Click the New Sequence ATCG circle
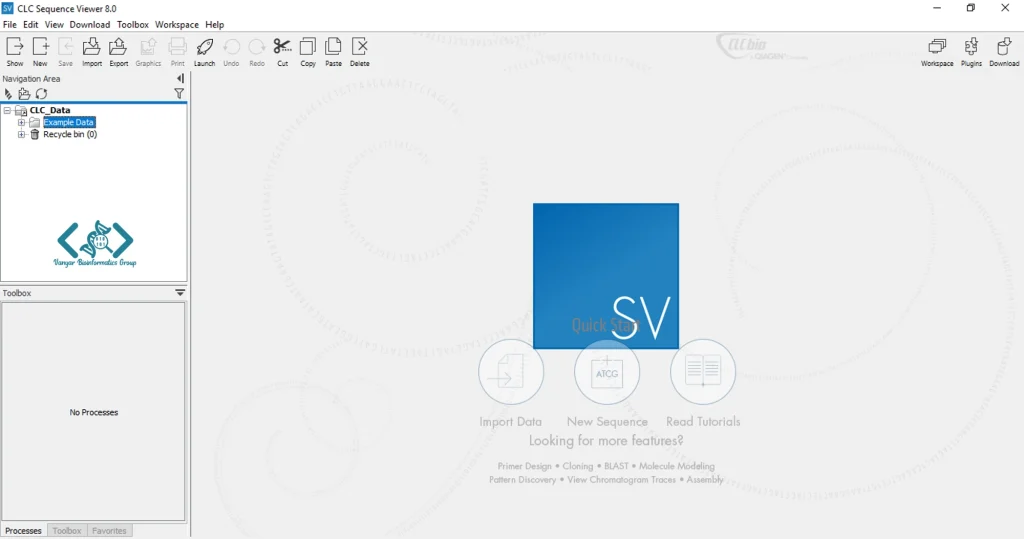Screen dimensions: 1024x539 click(607, 372)
